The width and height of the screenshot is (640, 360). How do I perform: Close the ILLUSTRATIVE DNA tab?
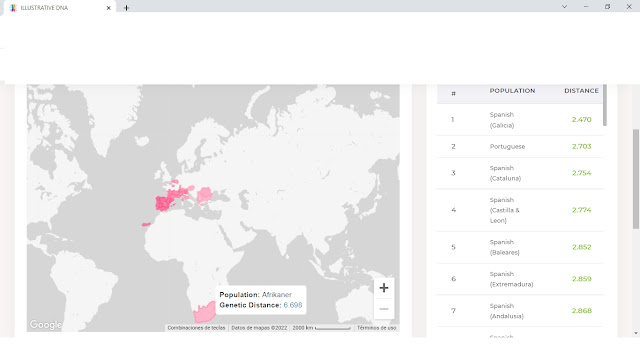[x=109, y=8]
